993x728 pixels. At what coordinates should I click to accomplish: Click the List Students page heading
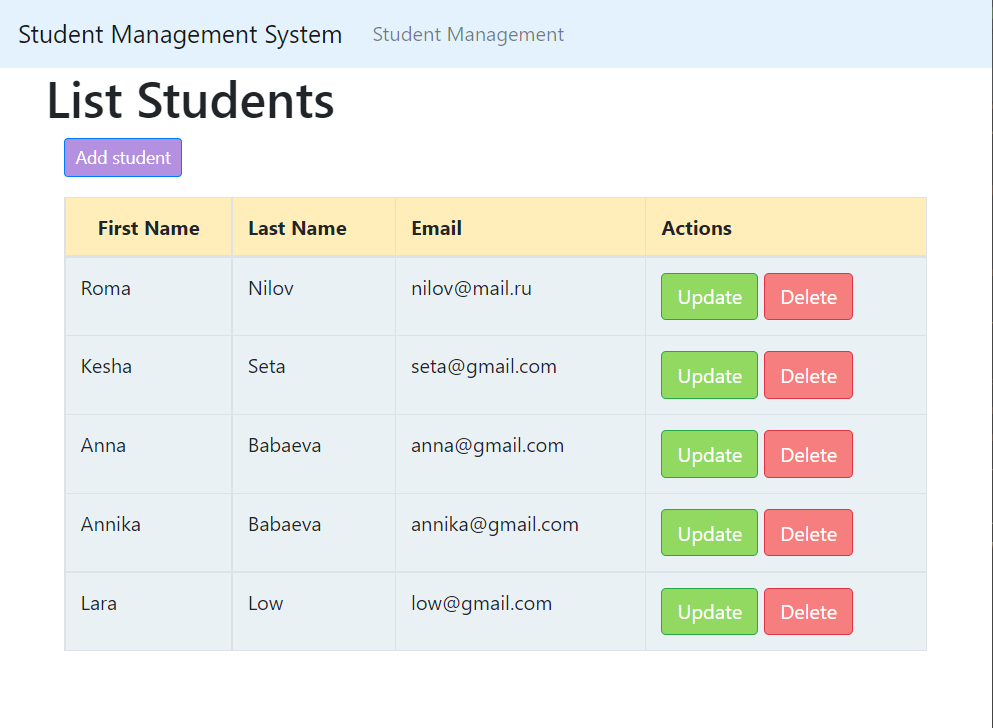pos(190,100)
